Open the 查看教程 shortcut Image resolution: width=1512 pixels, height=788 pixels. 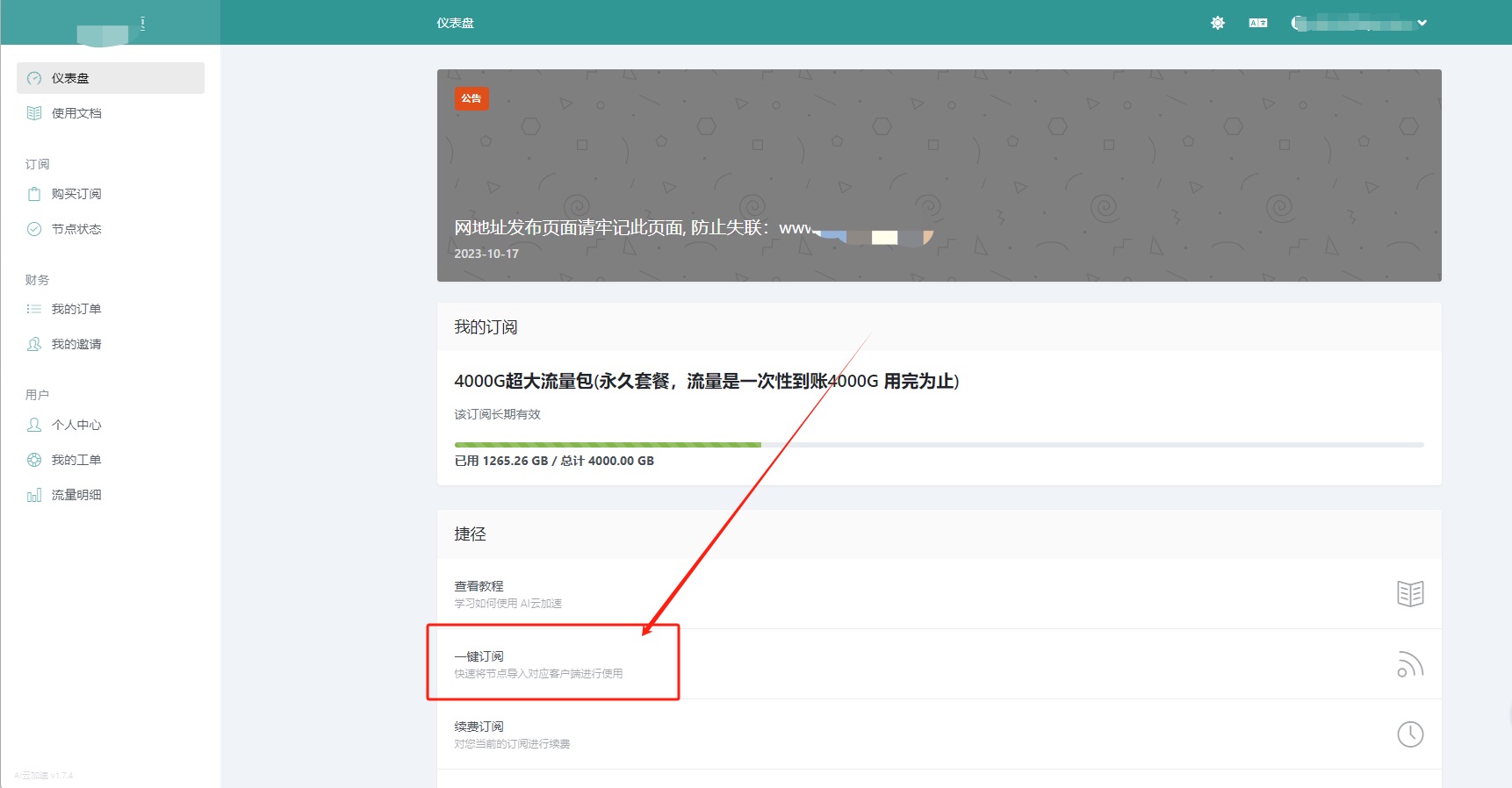[x=479, y=586]
